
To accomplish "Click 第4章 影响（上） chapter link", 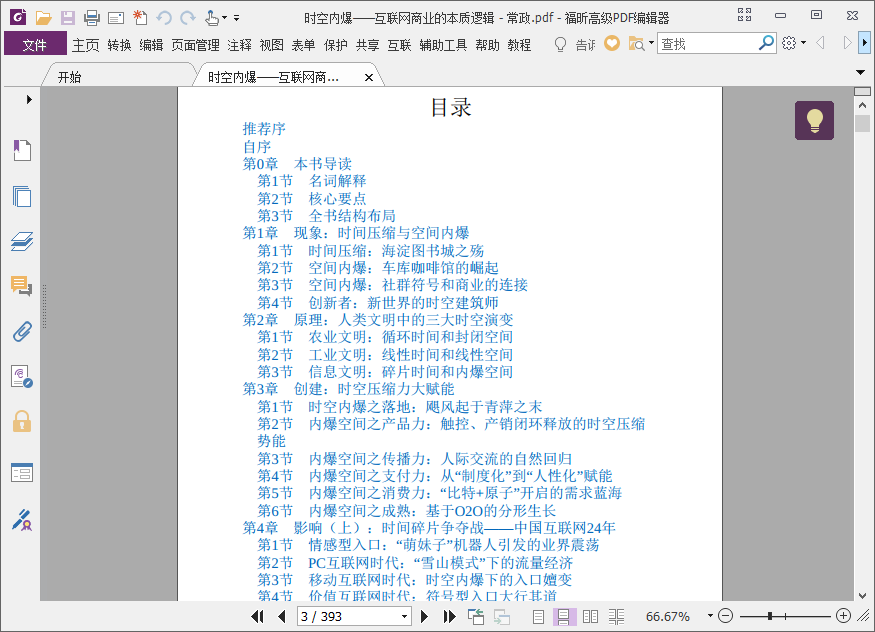I will tap(429, 528).
